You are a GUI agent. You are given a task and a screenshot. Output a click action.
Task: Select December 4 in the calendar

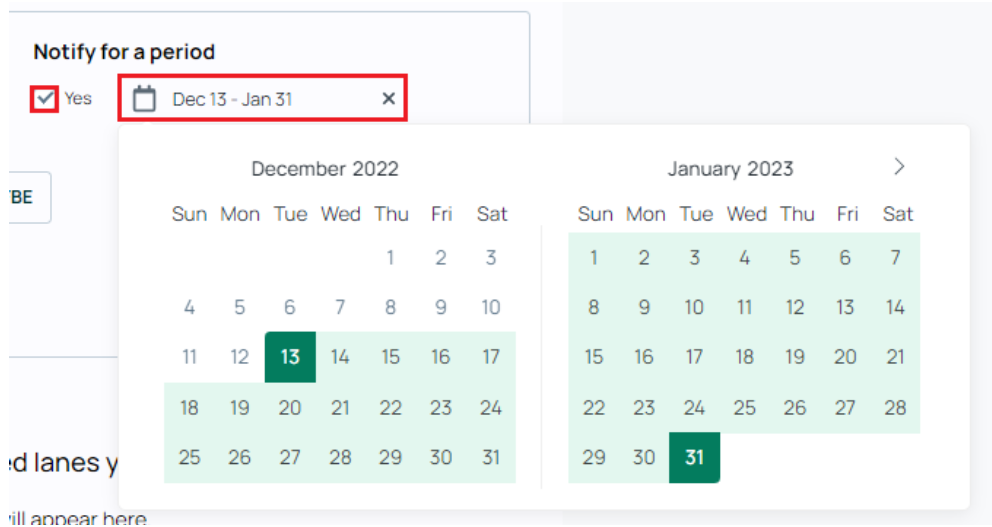point(189,307)
